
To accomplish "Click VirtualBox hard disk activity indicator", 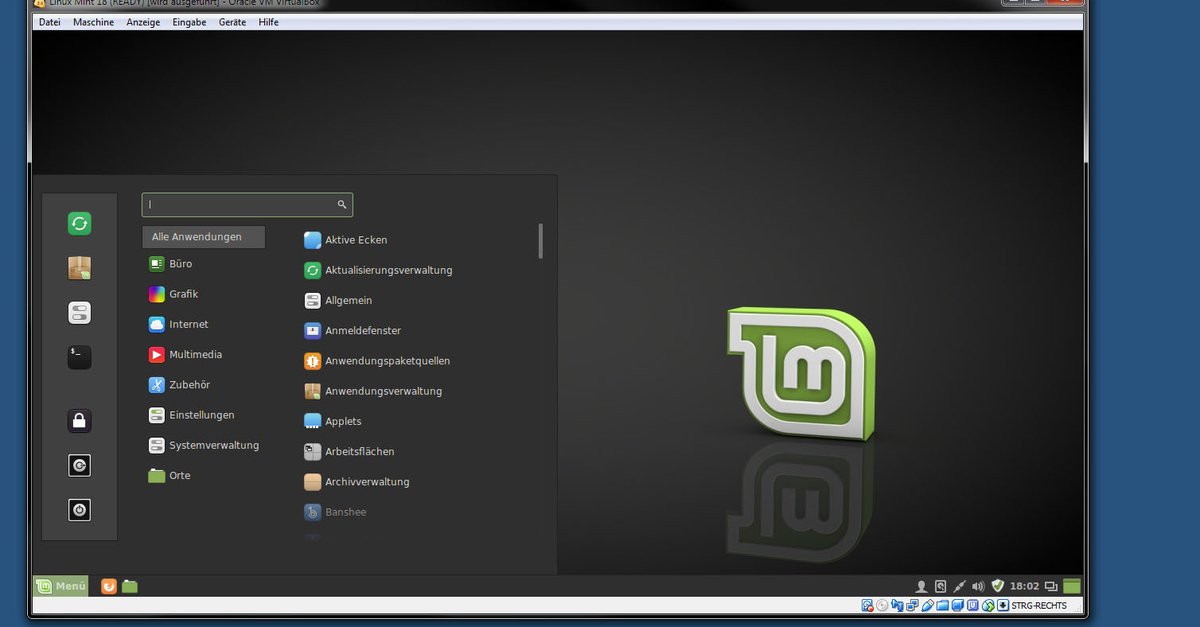I will 867,606.
